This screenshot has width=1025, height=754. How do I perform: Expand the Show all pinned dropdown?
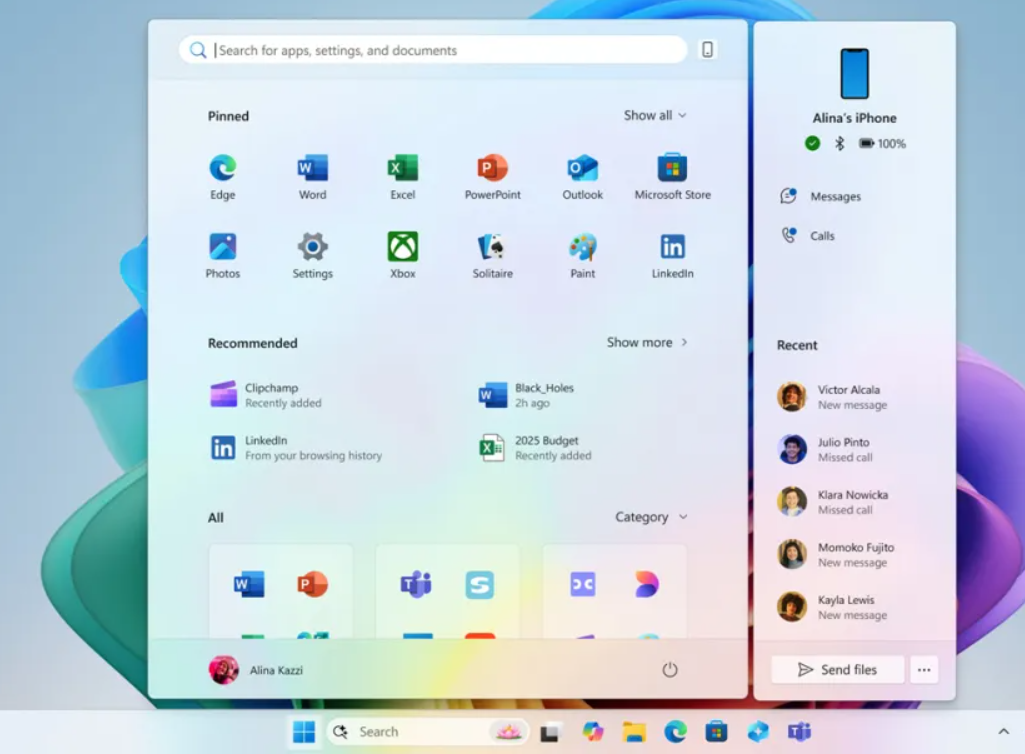[655, 116]
